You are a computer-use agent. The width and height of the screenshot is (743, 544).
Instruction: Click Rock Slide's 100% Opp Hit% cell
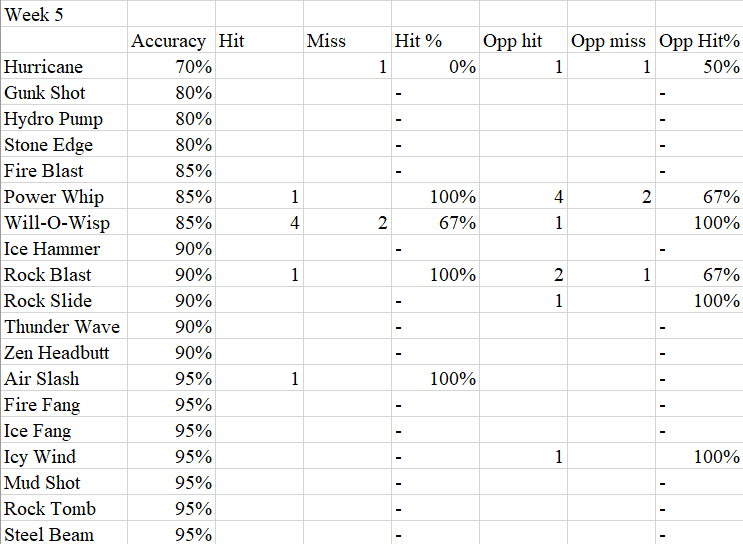(x=699, y=301)
